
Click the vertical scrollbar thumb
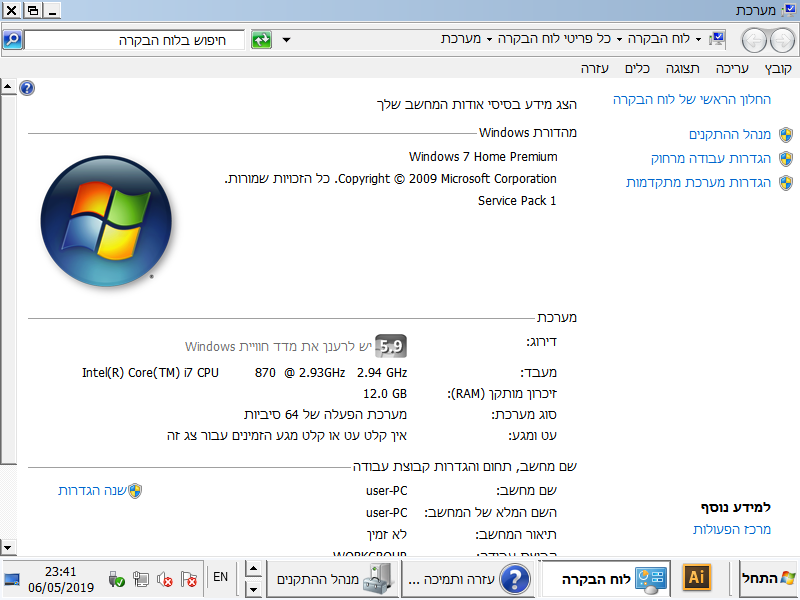[8, 279]
